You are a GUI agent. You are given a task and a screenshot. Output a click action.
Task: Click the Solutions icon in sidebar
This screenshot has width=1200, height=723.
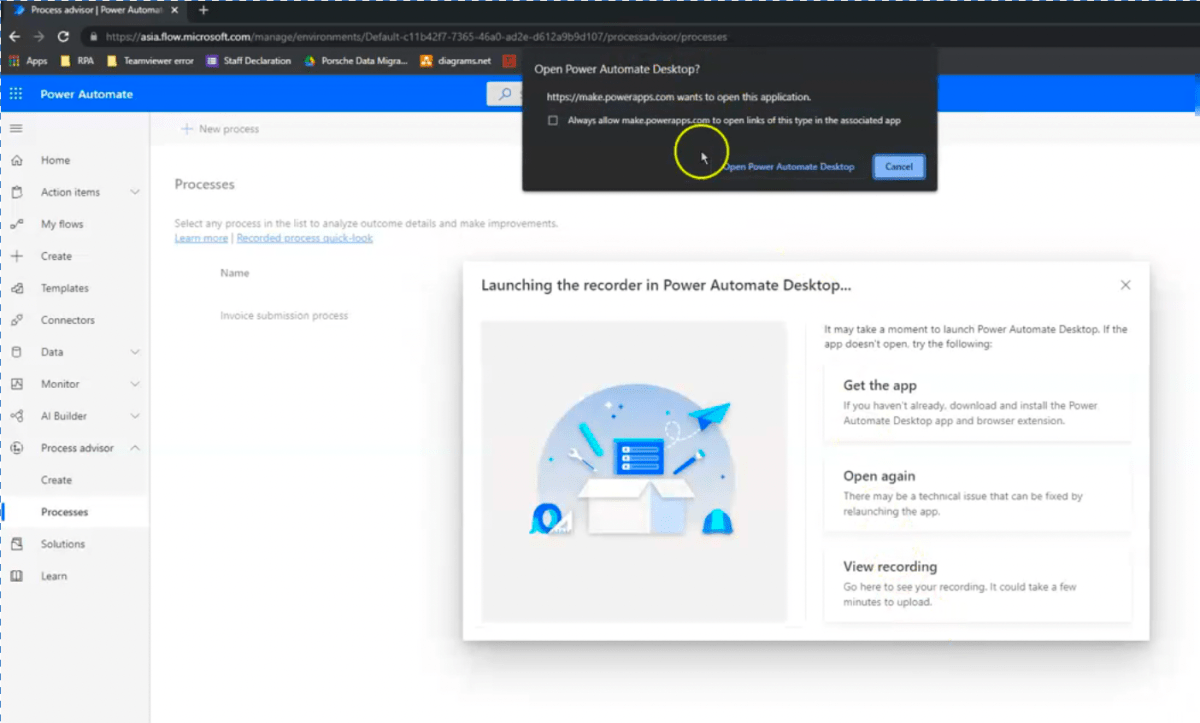pyautogui.click(x=17, y=544)
